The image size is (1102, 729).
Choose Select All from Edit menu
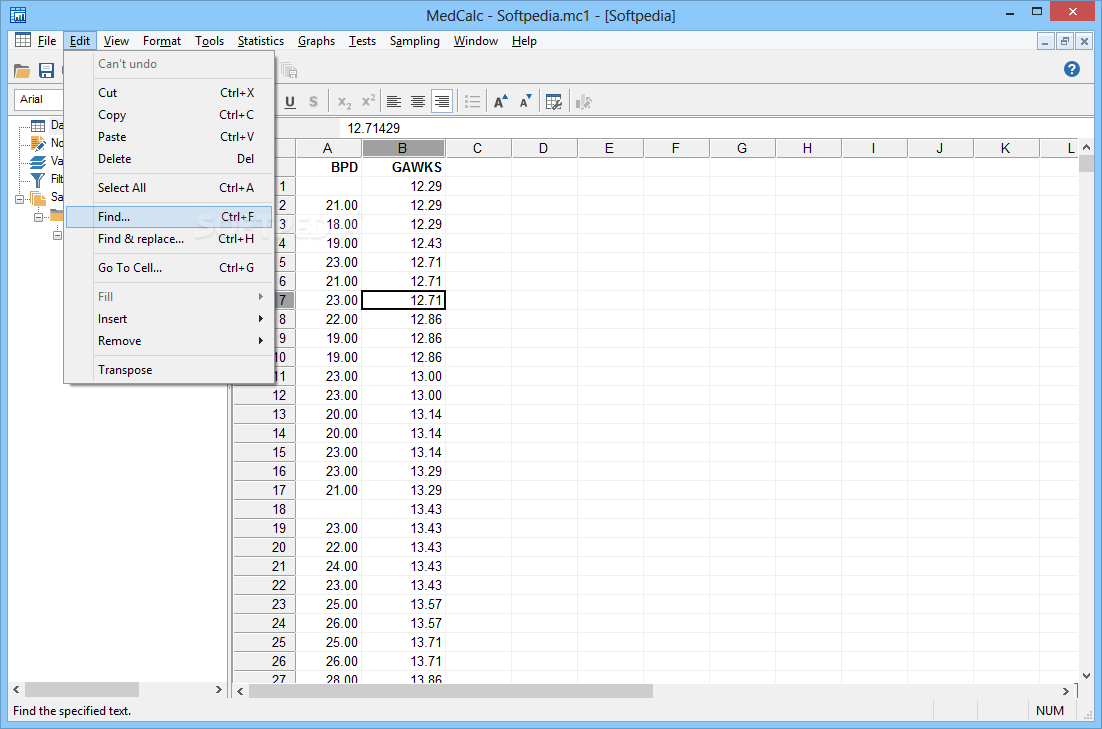point(169,188)
